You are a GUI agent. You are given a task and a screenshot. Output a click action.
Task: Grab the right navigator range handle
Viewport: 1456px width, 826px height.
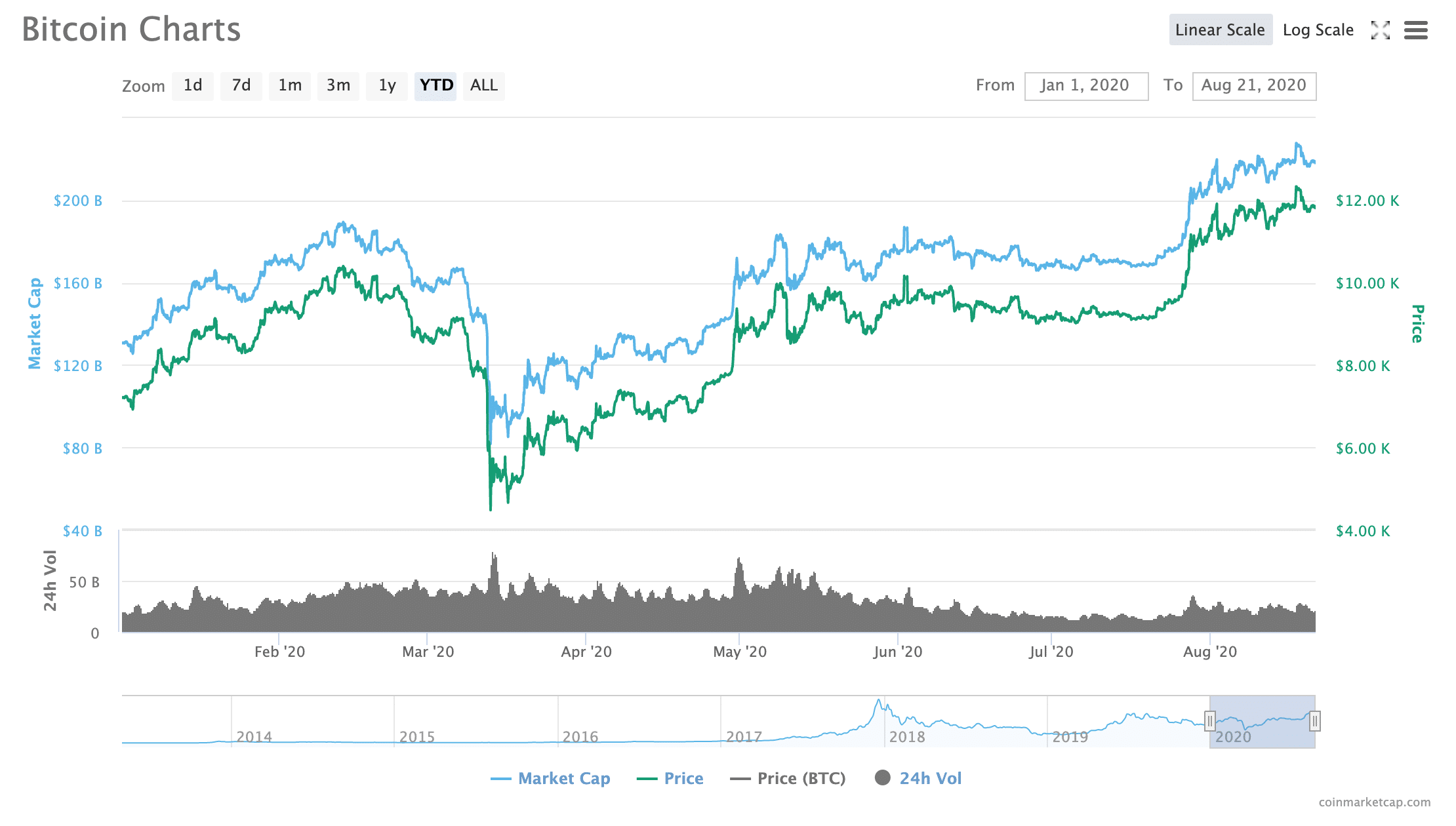click(1314, 721)
